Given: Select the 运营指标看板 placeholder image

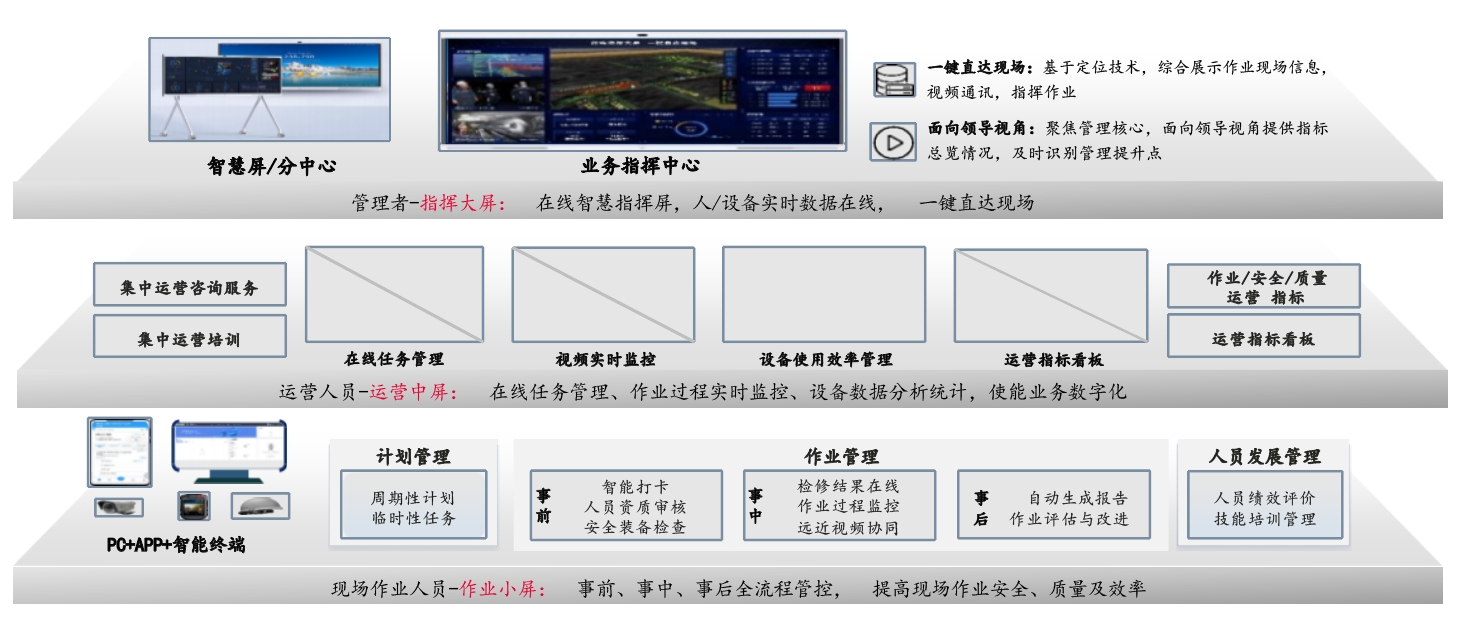Looking at the screenshot, I should (x=1052, y=295).
